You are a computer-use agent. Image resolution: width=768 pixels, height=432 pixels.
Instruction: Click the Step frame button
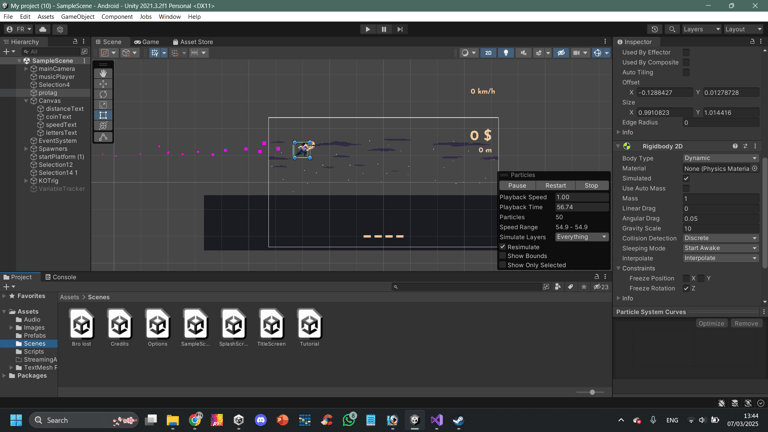[400, 29]
